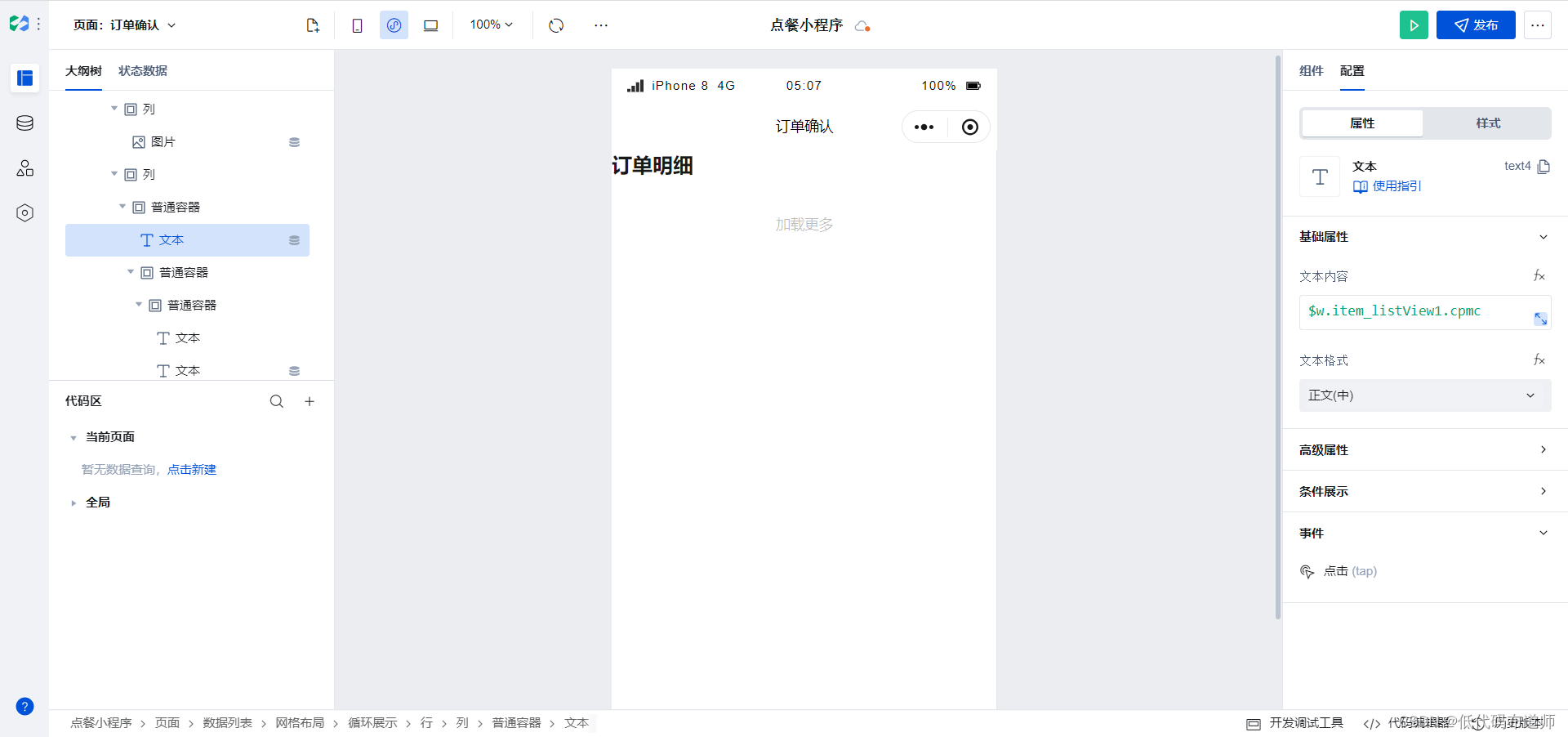Click the 循环展示 breadcrumb item

[372, 723]
